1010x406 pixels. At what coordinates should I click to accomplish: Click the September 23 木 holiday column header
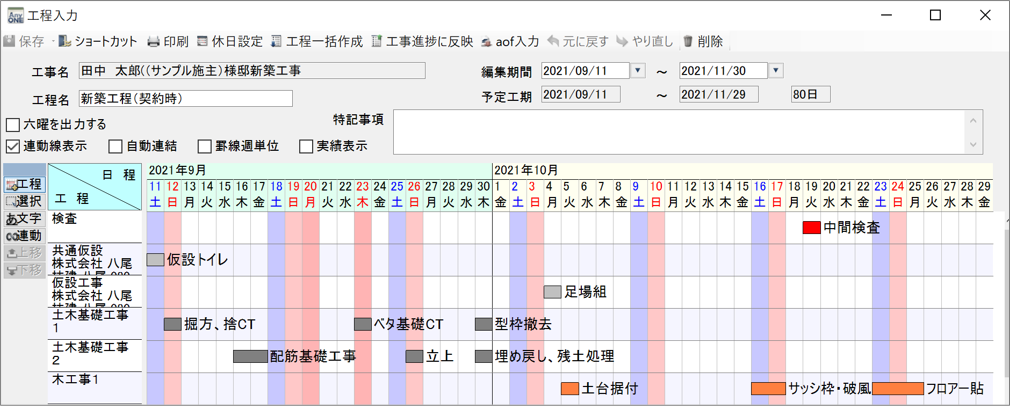pyautogui.click(x=363, y=195)
